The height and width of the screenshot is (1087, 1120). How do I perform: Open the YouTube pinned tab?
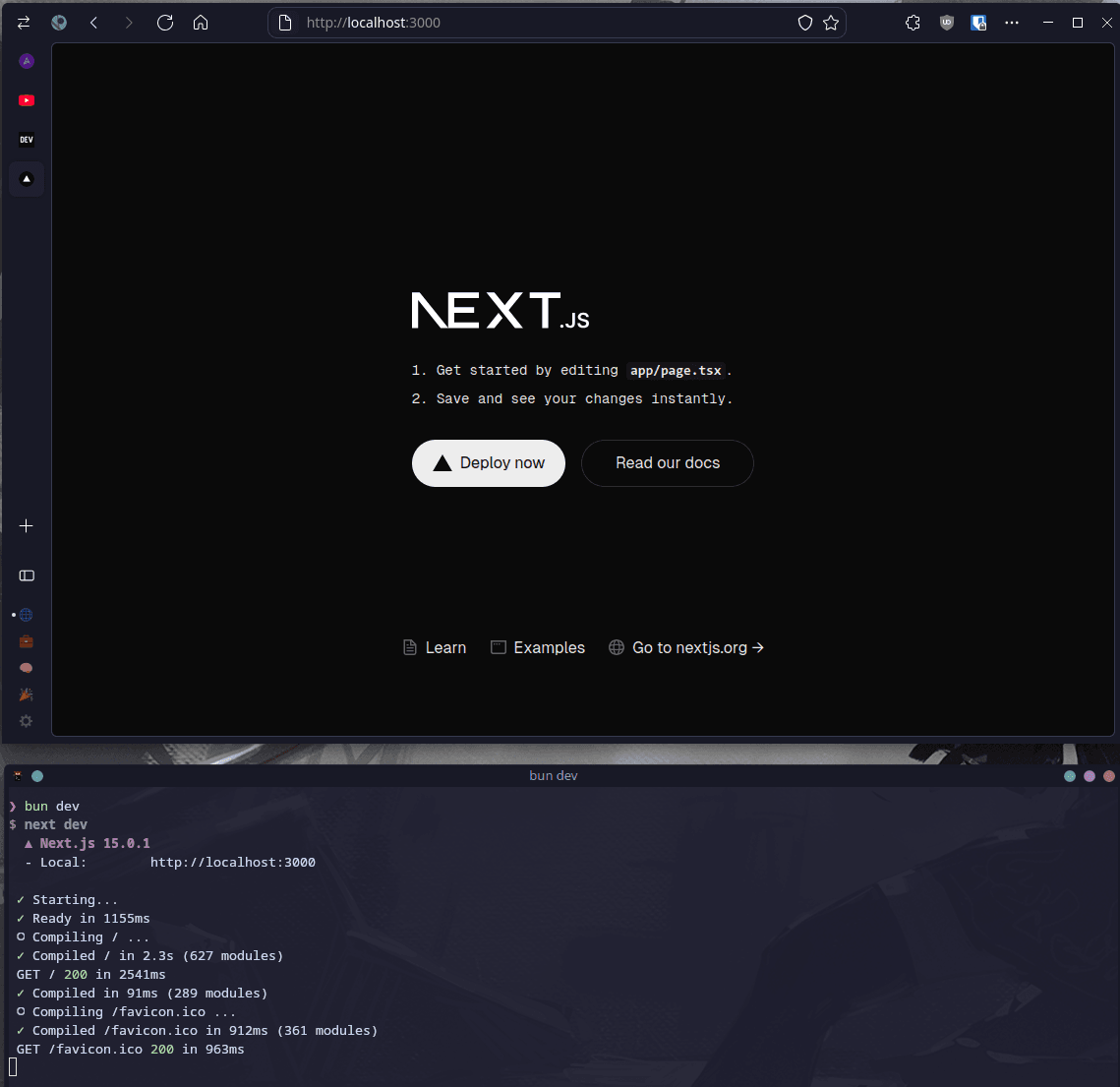point(27,100)
